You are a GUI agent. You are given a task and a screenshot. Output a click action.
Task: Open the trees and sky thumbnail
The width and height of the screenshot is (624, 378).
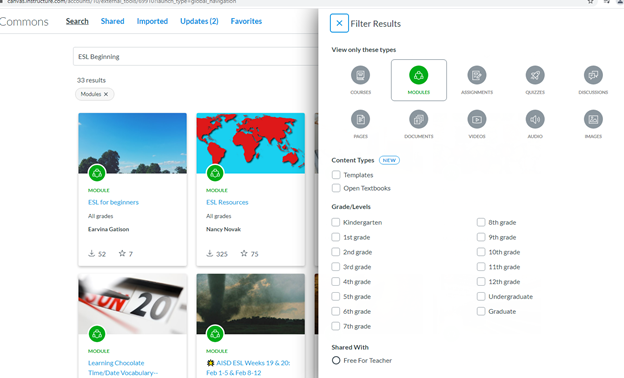point(133,143)
